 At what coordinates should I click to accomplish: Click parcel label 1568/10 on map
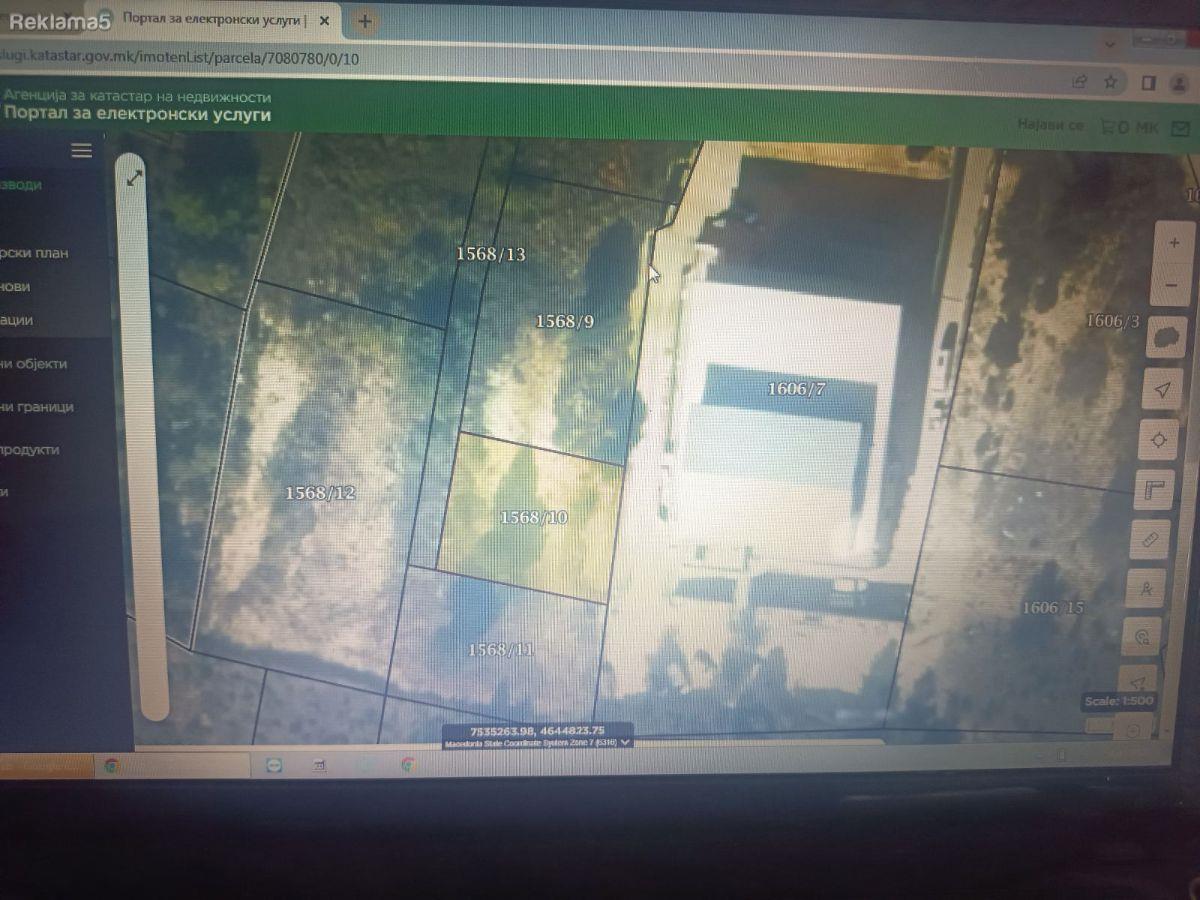pyautogui.click(x=534, y=517)
